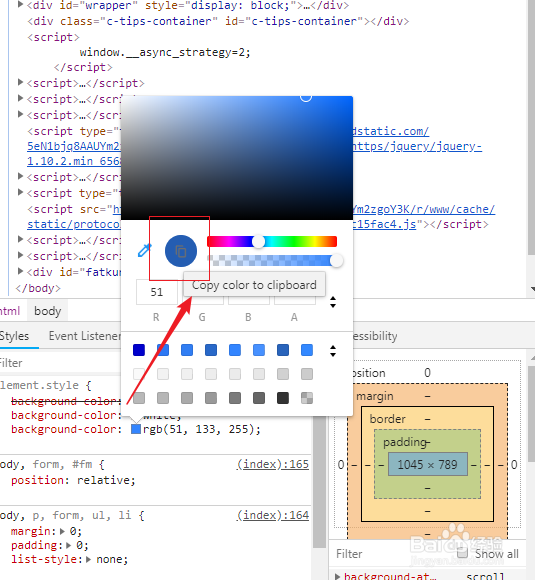This screenshot has height=580, width=535.
Task: Select the c-tips-container div node
Action: 218,21
